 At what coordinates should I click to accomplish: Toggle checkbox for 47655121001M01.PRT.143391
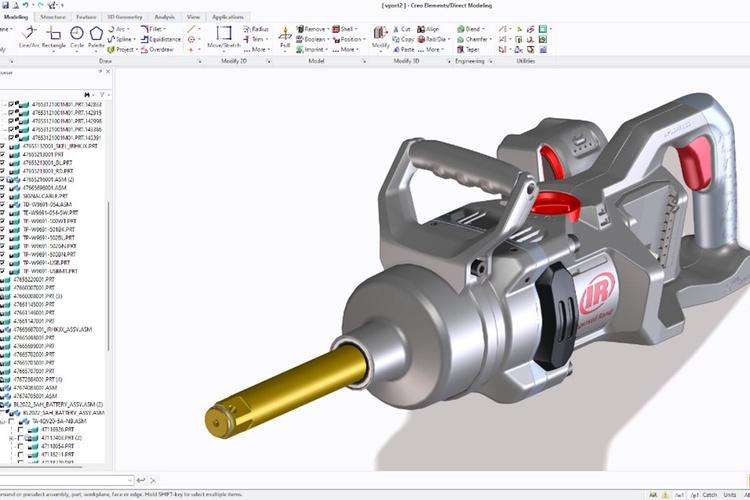[x=11, y=138]
